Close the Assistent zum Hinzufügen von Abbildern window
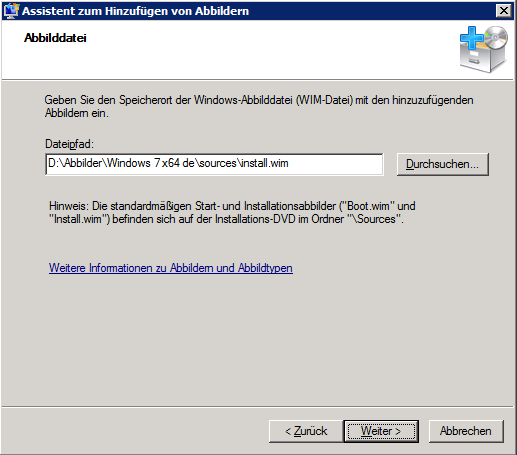517x455 pixels. tap(504, 11)
